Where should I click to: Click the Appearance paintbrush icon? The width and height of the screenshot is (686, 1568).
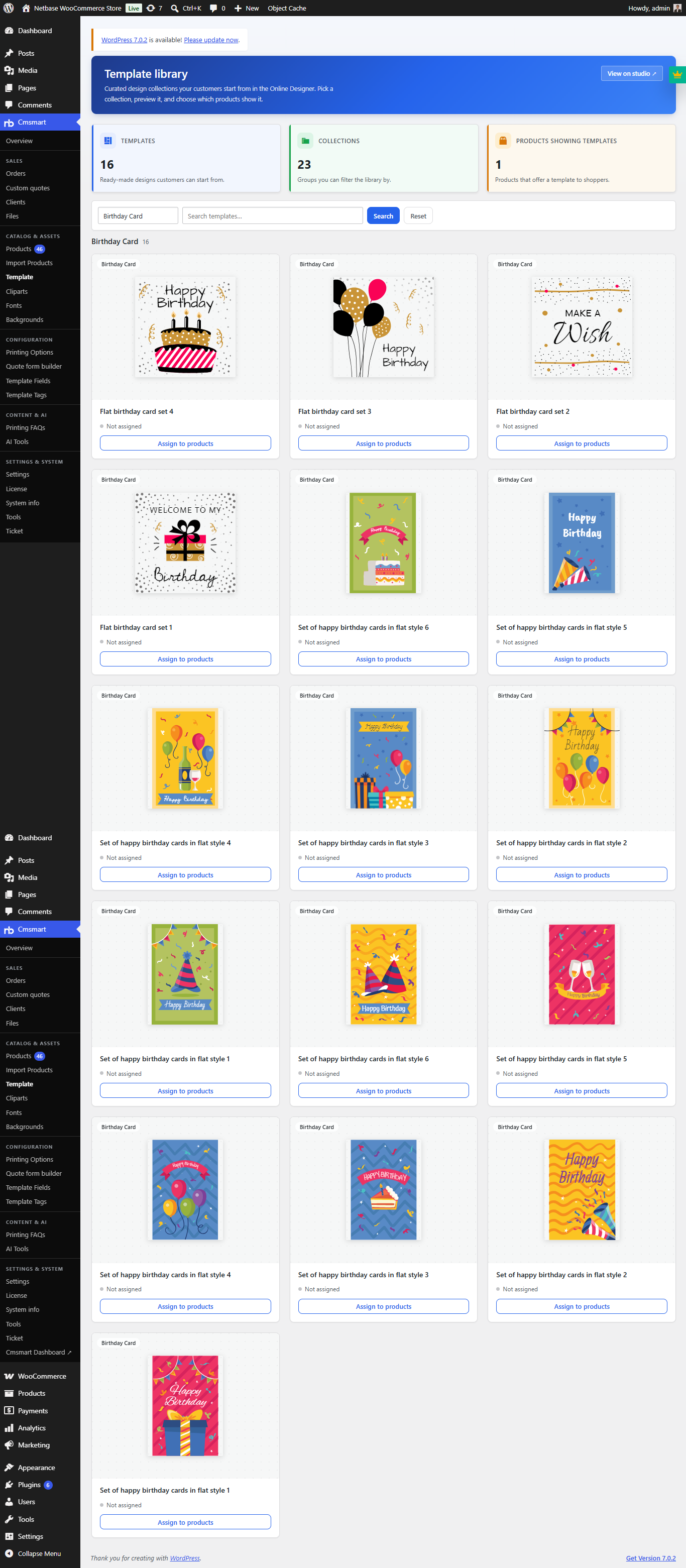[9, 1468]
